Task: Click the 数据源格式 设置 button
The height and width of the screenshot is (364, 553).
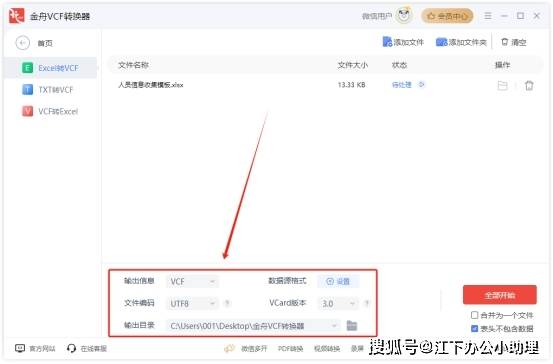Action: pyautogui.click(x=338, y=281)
